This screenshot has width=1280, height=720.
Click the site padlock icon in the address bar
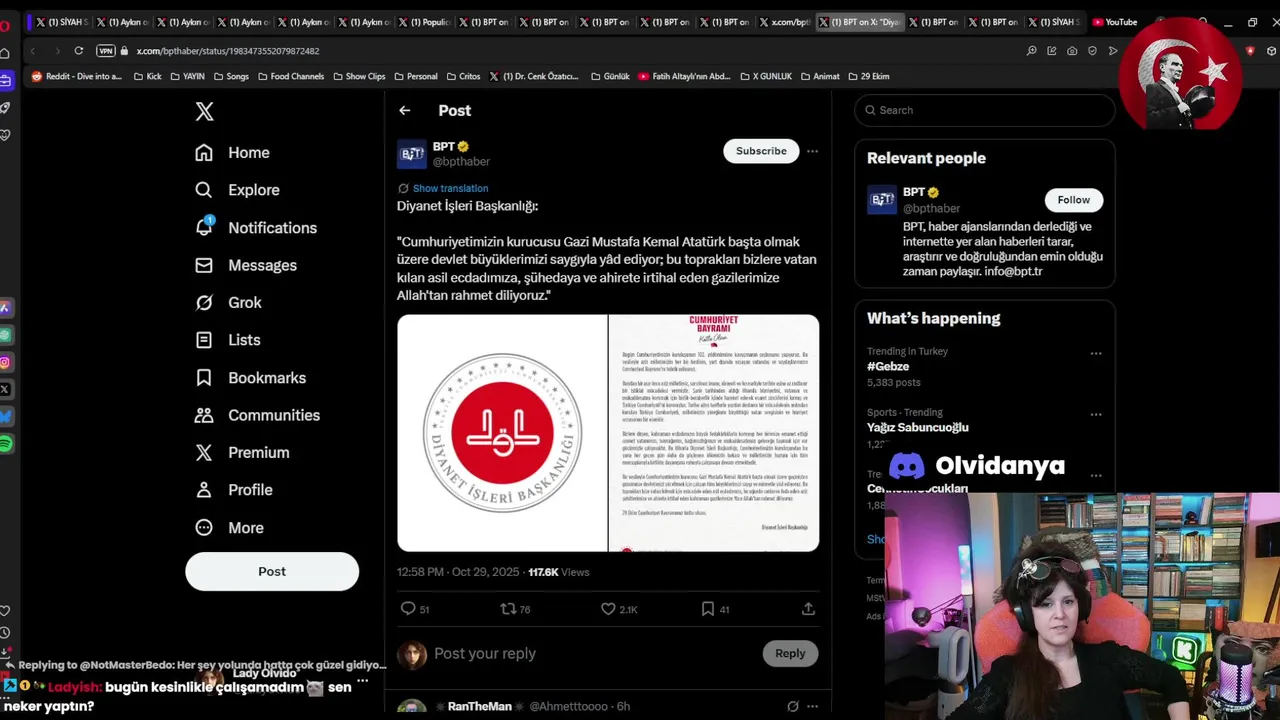[125, 51]
